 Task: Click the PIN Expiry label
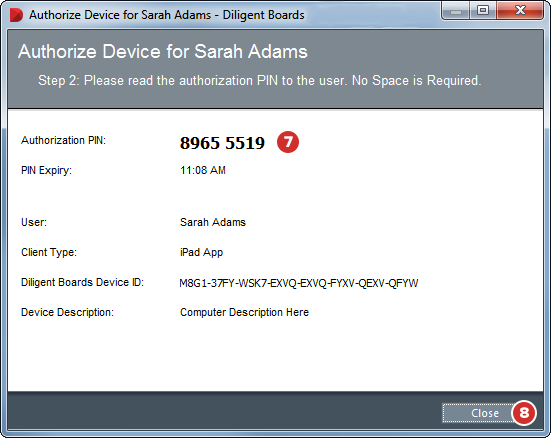(x=46, y=170)
